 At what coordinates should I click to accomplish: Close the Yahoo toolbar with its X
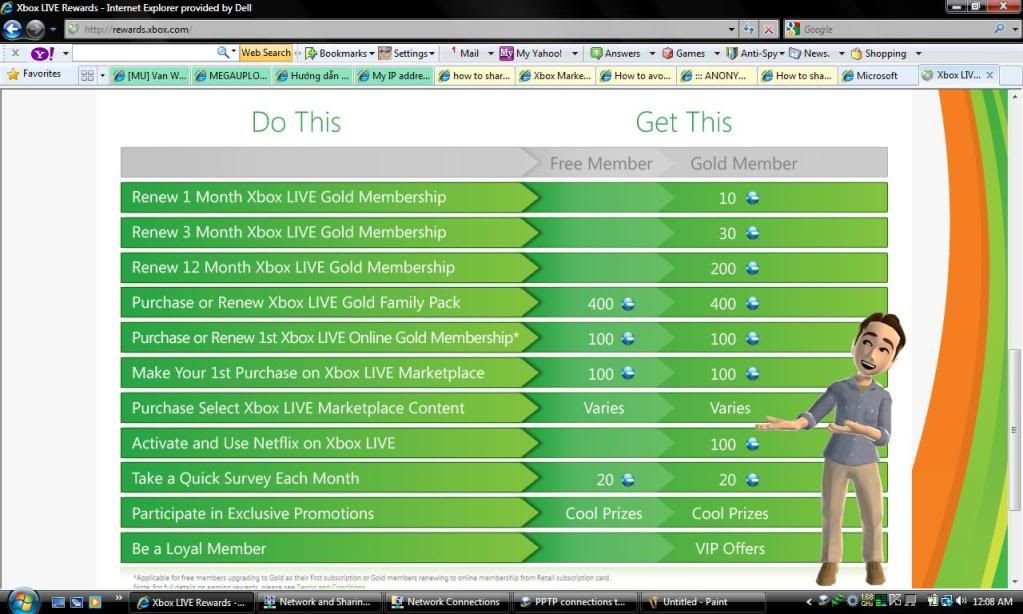[15, 53]
